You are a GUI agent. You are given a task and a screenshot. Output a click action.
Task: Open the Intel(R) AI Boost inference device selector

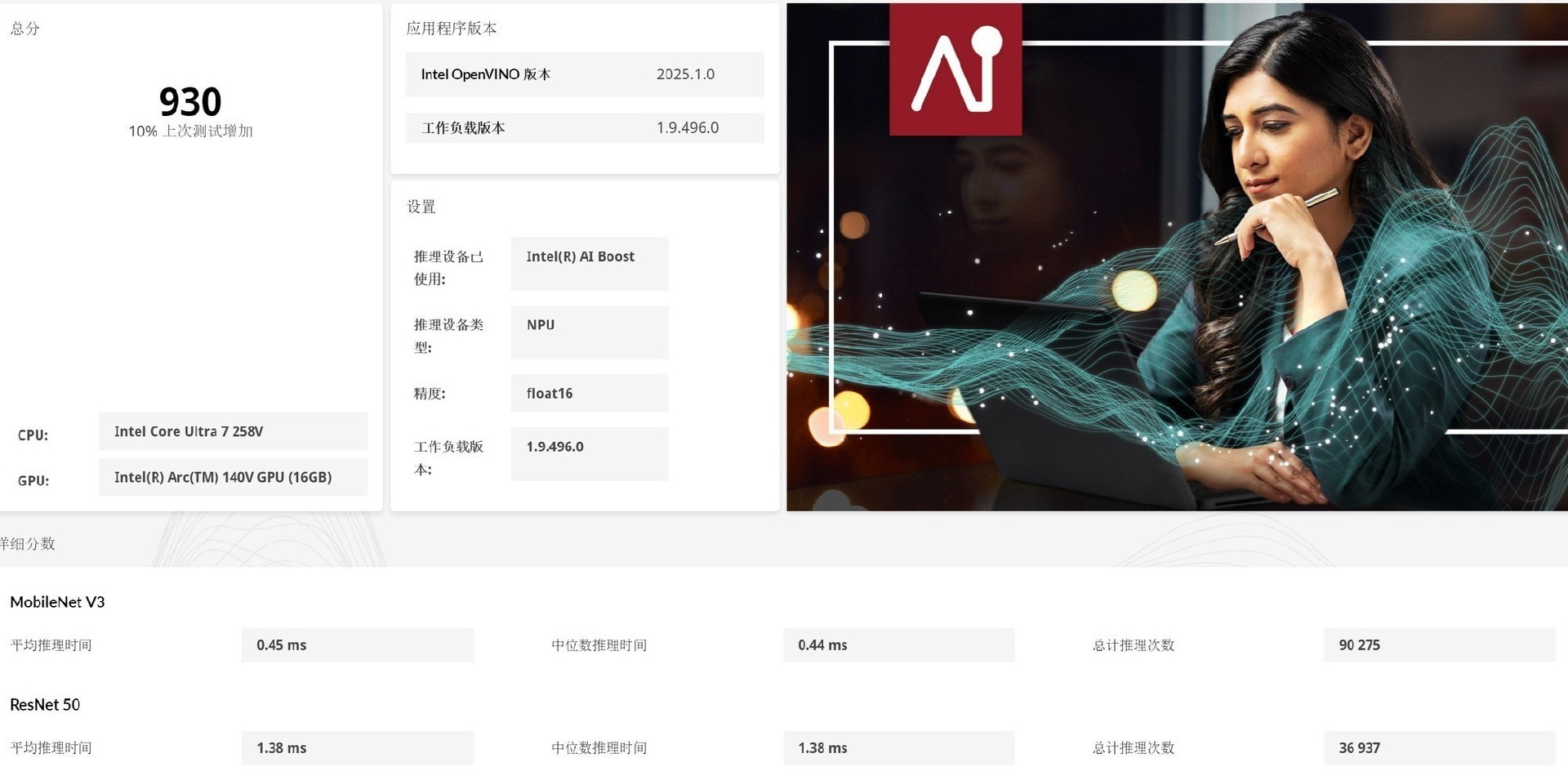(x=589, y=263)
